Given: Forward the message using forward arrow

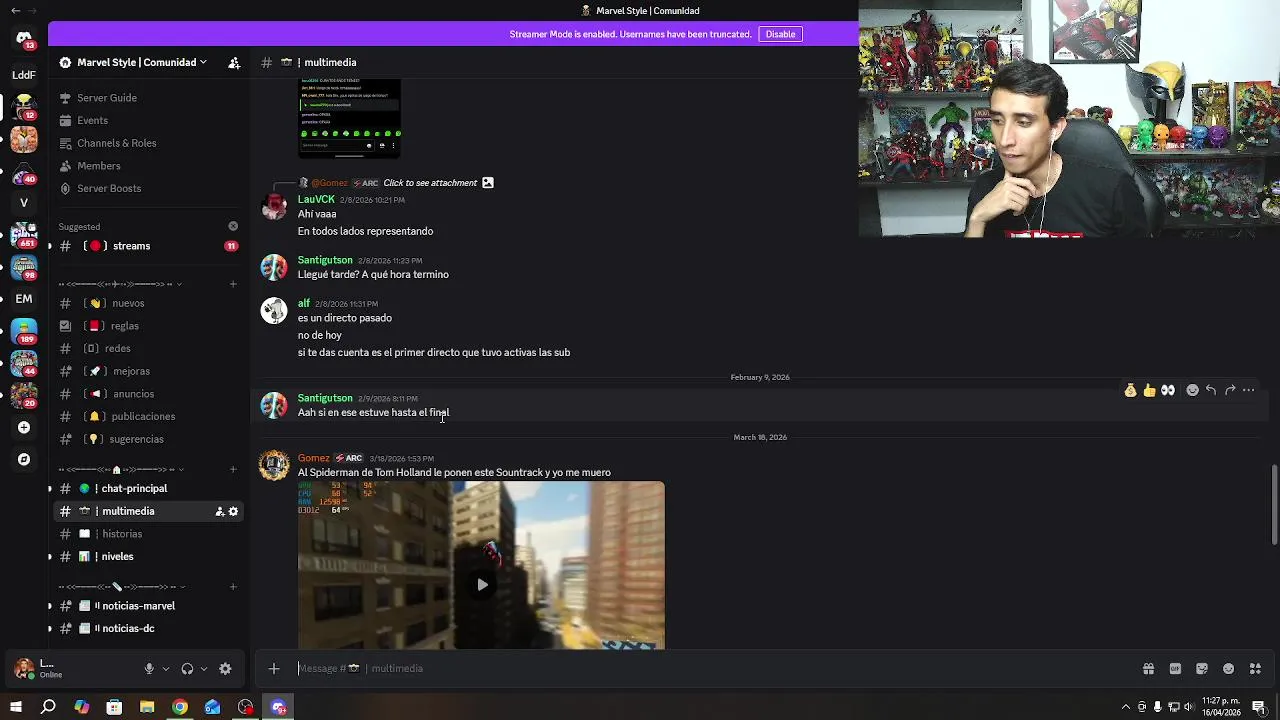Looking at the screenshot, I should click(1230, 390).
